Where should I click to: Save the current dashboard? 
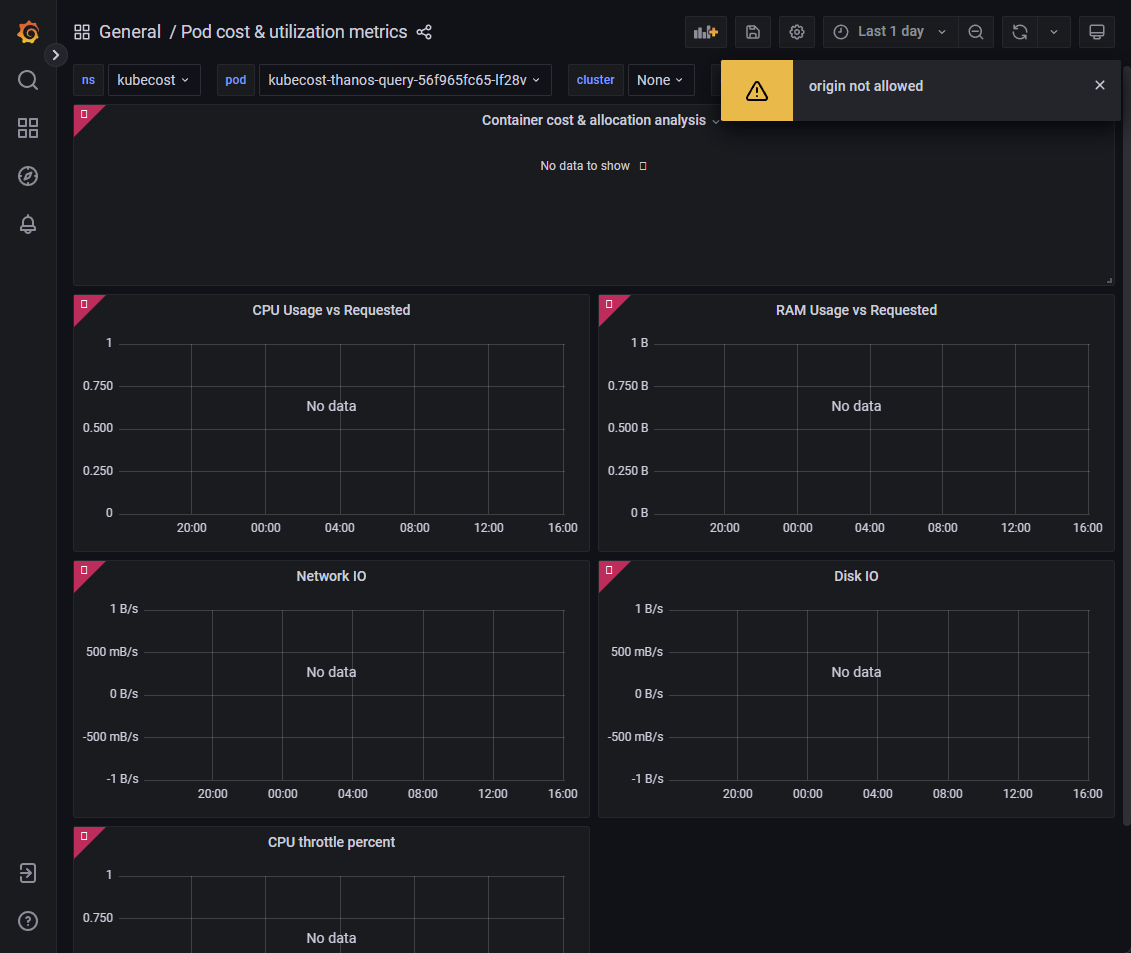(752, 32)
